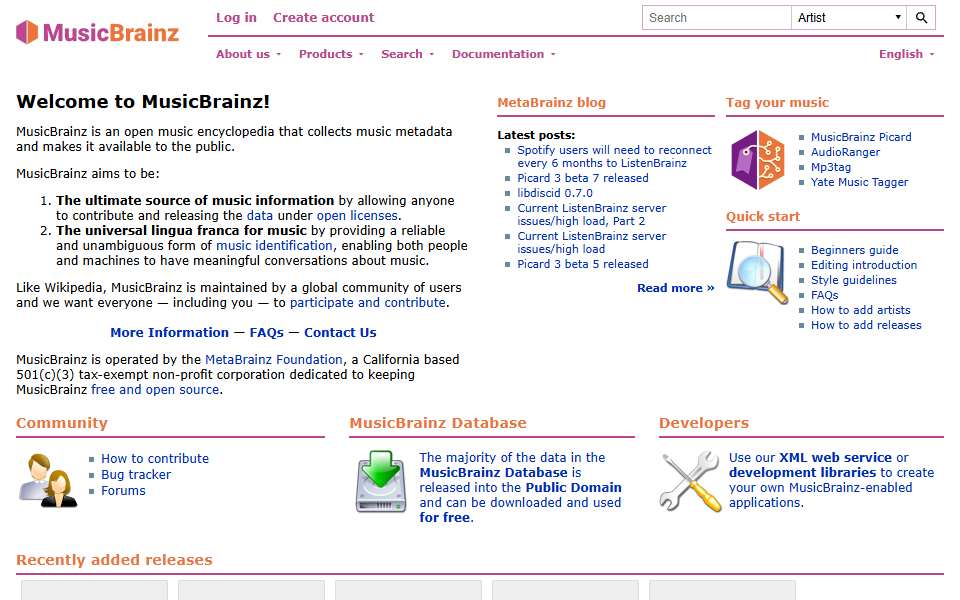Open the MusicBrainz Database bold link

(x=493, y=473)
